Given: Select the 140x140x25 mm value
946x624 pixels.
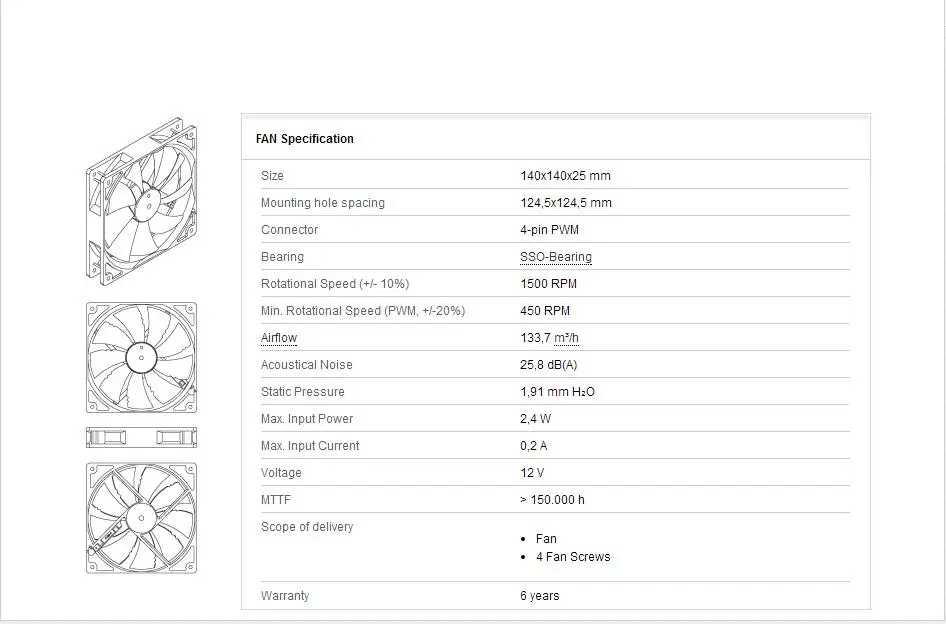Looking at the screenshot, I should 565,176.
